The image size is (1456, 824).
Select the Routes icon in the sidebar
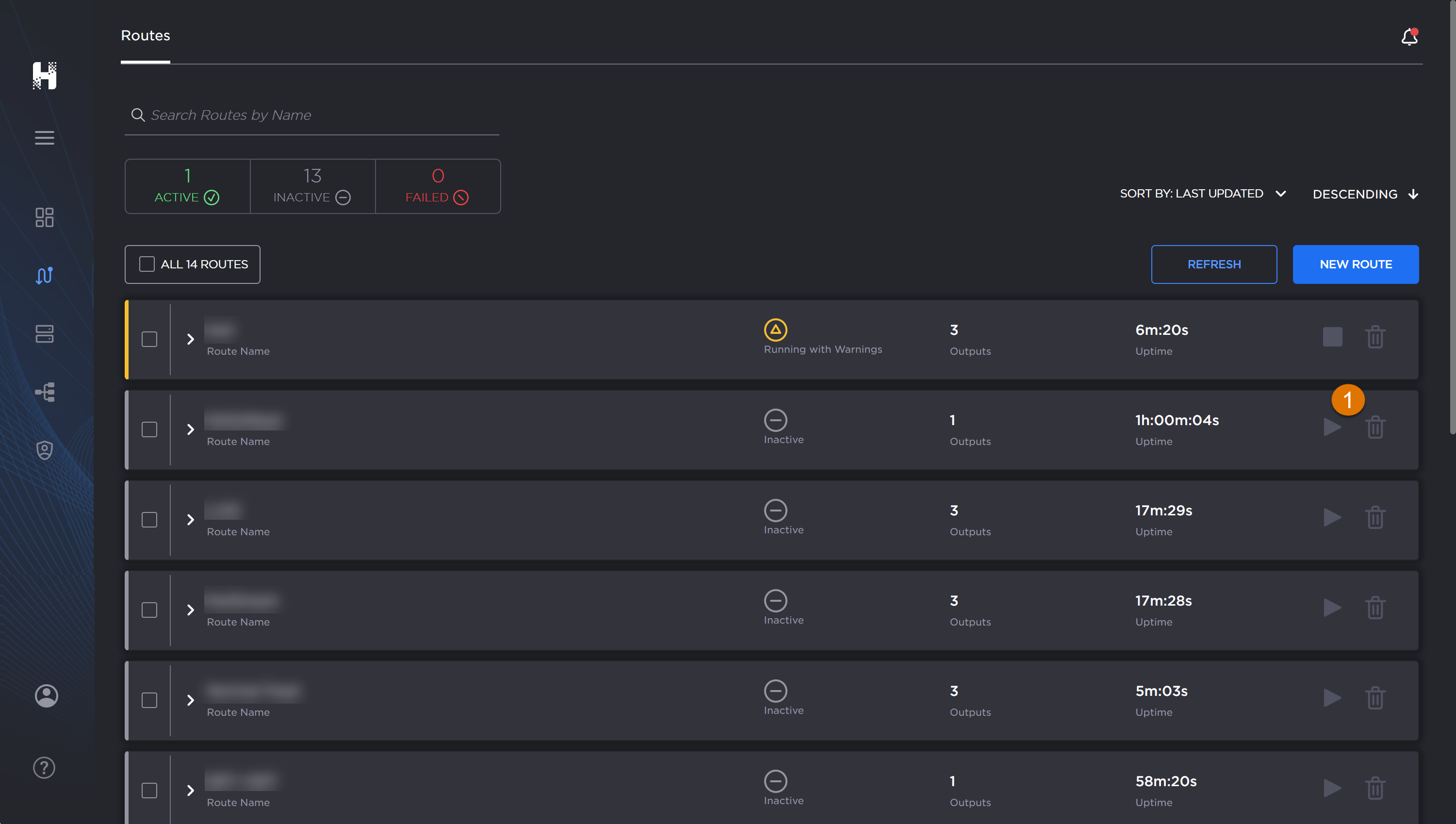(44, 276)
